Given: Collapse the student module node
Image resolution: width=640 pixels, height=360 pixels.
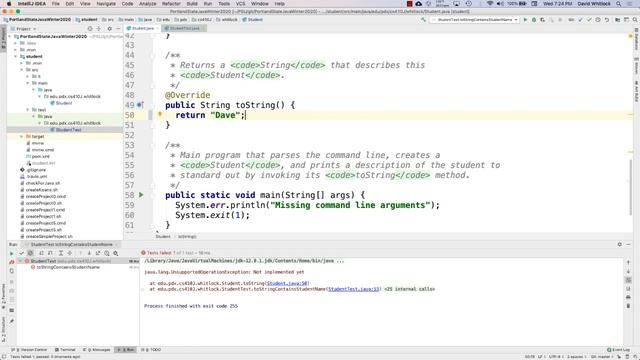Looking at the screenshot, I should click(x=16, y=56).
